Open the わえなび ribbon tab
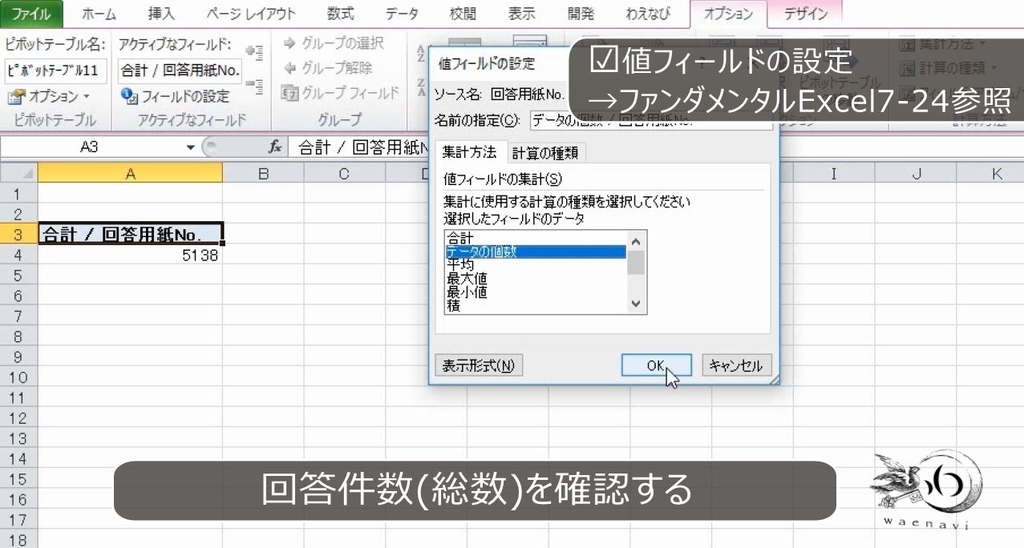The height and width of the screenshot is (548, 1024). 647,14
